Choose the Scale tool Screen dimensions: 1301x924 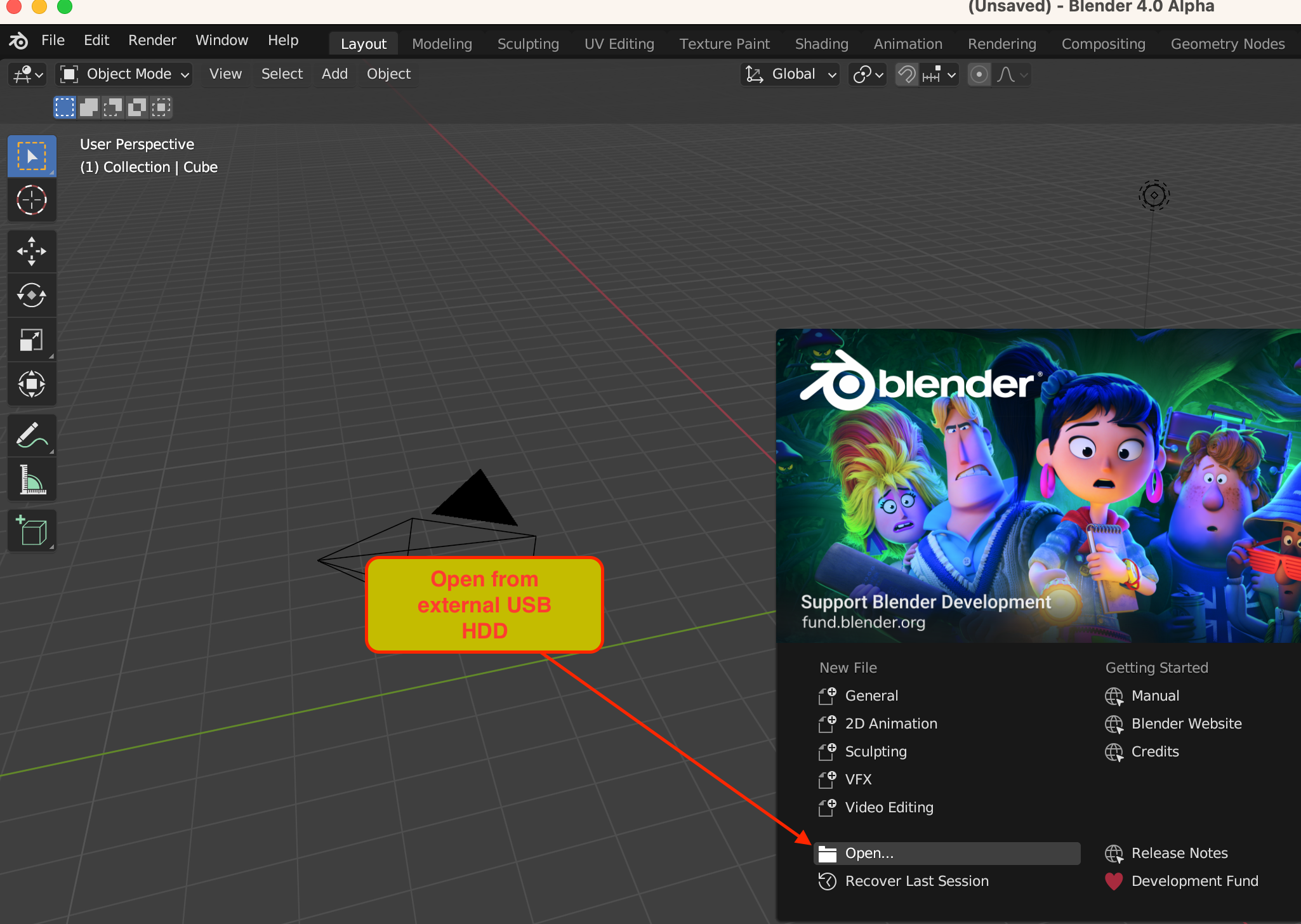tap(31, 340)
